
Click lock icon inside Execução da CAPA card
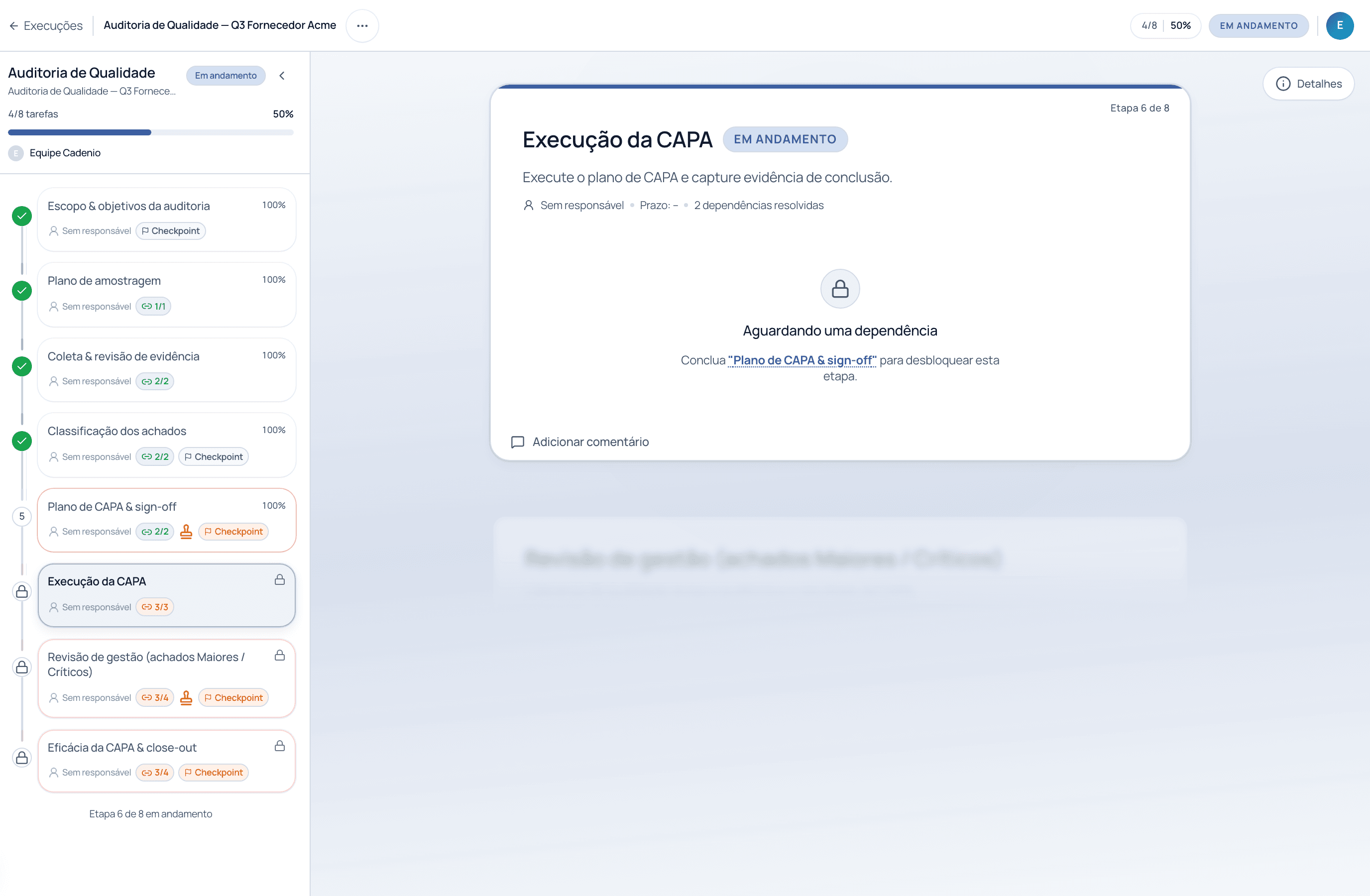tap(280, 579)
